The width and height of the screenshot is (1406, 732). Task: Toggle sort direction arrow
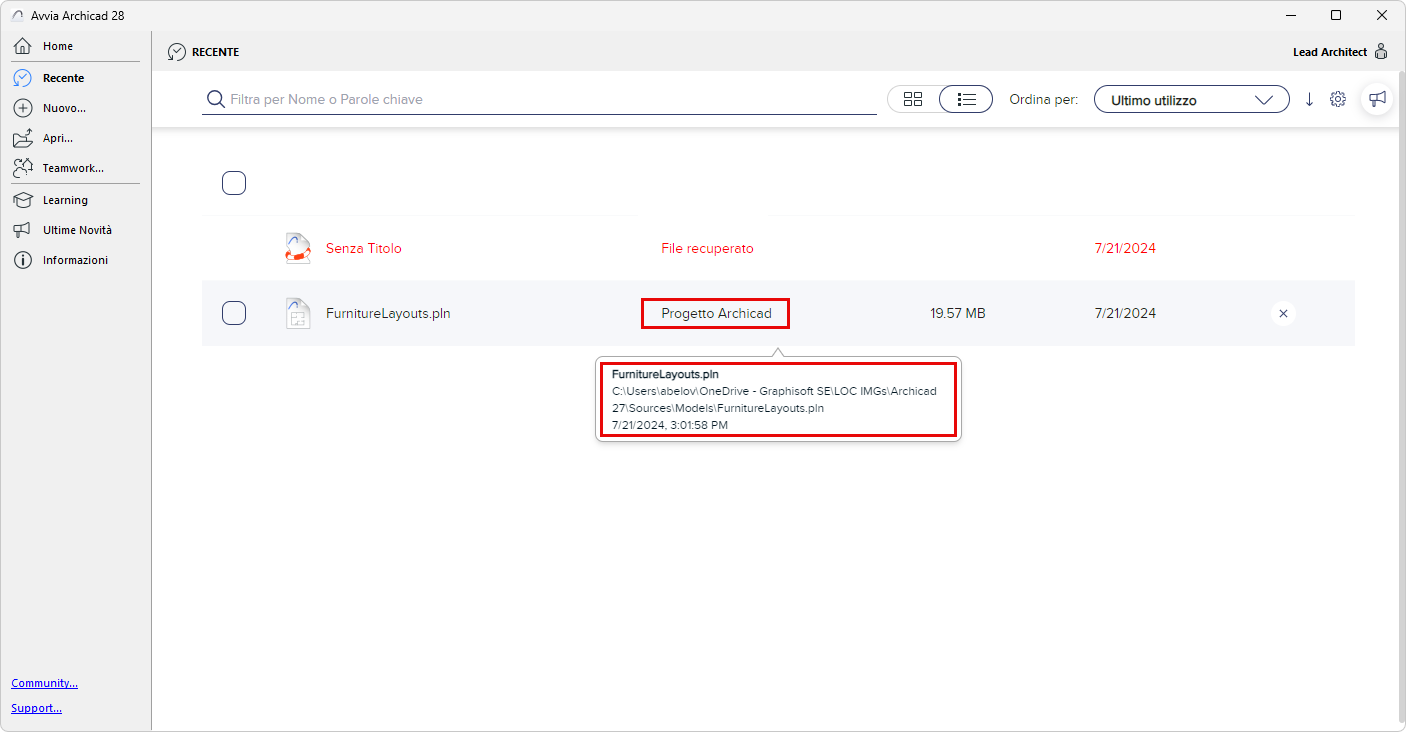tap(1310, 99)
